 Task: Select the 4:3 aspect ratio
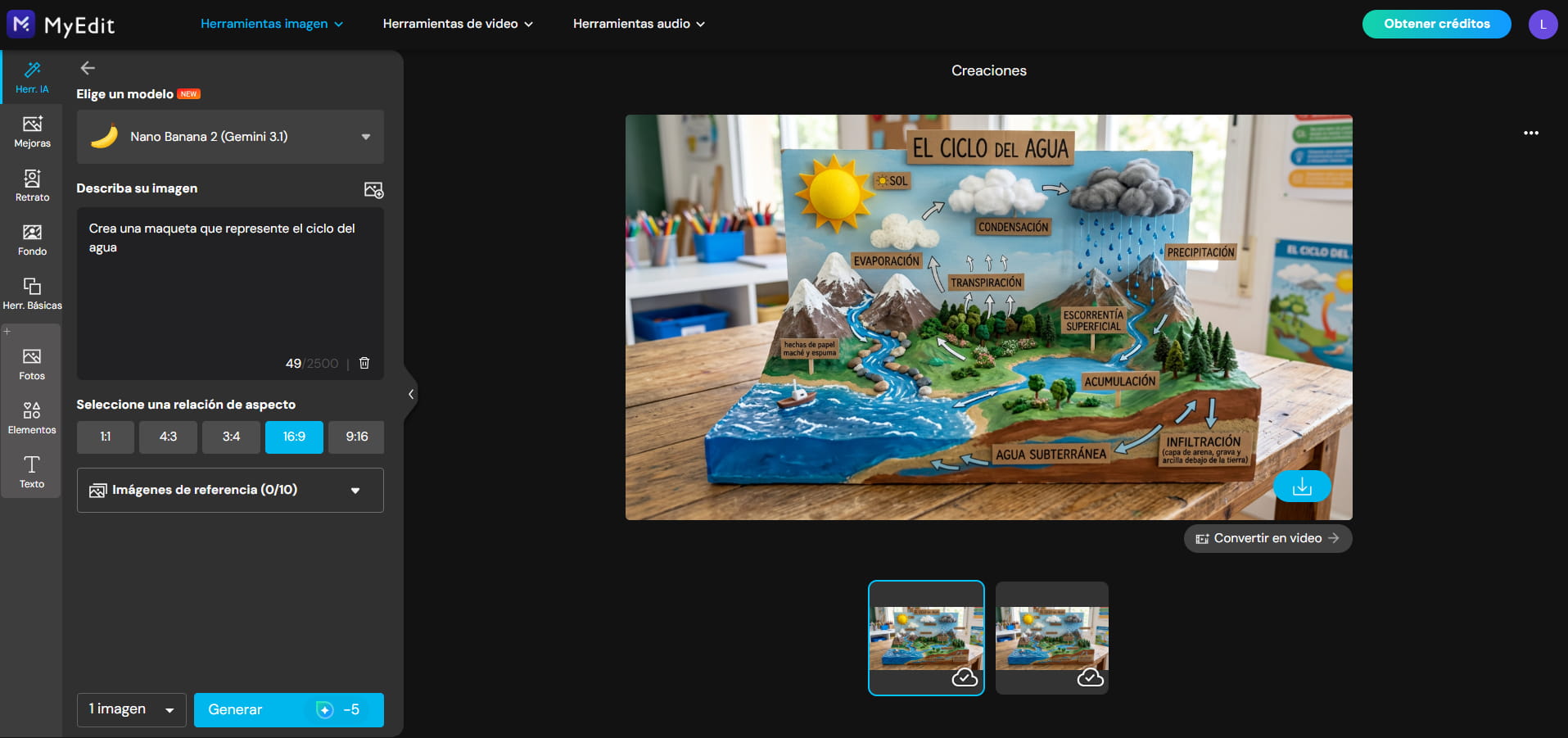click(x=168, y=437)
